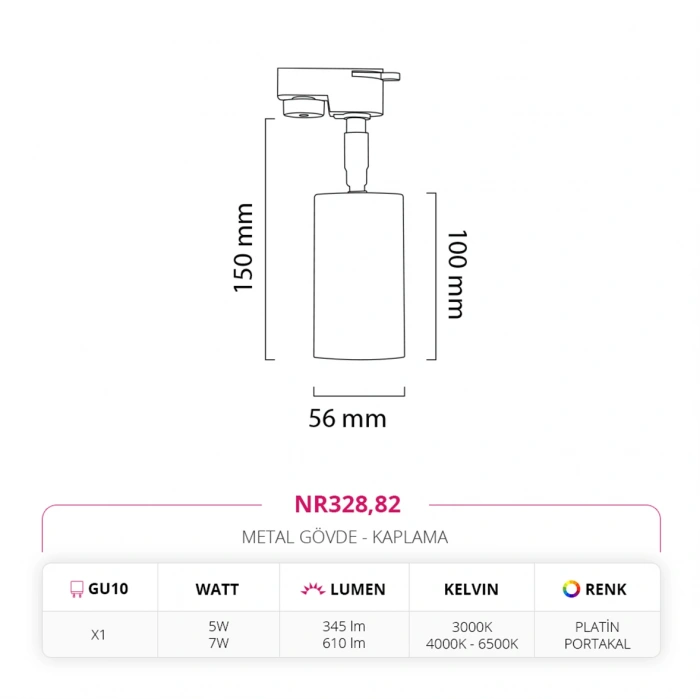
Task: Click the RENK color wheel icon
Action: (x=571, y=589)
